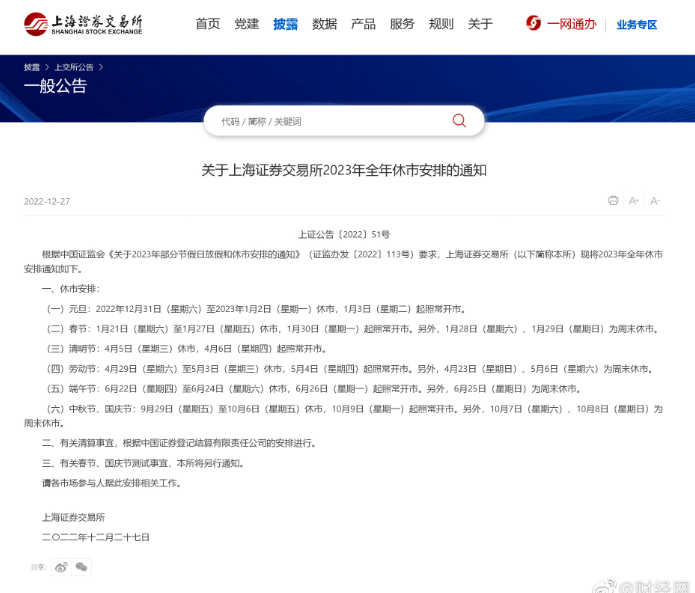This screenshot has width=695, height=593.
Task: Share article via Weibo icon
Action: tap(61, 567)
